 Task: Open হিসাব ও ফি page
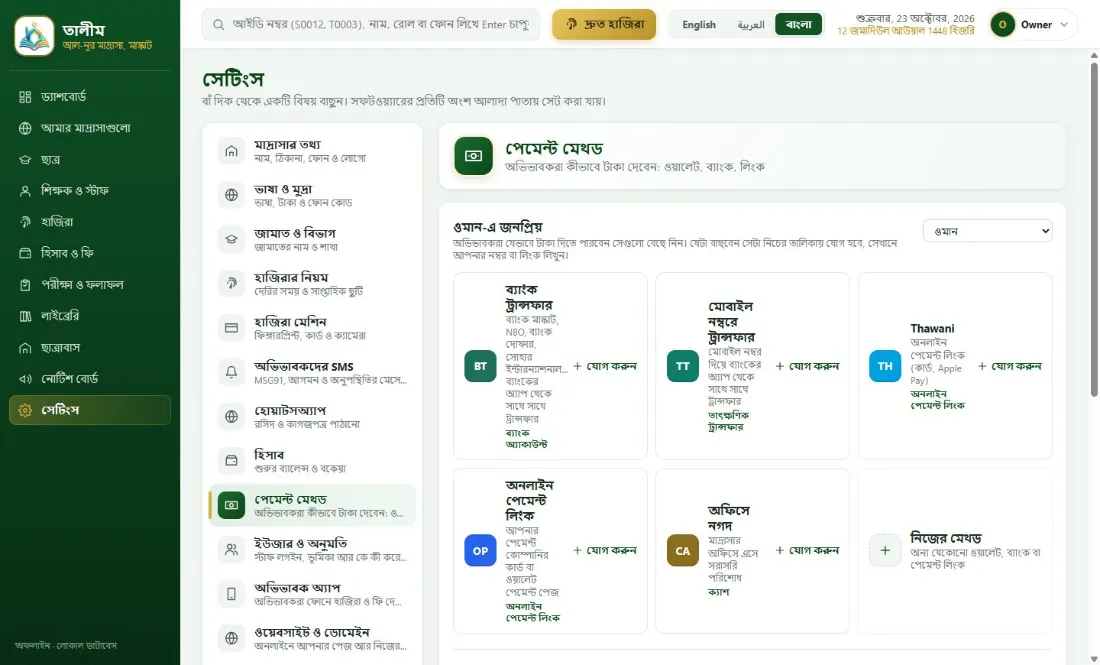click(x=90, y=253)
